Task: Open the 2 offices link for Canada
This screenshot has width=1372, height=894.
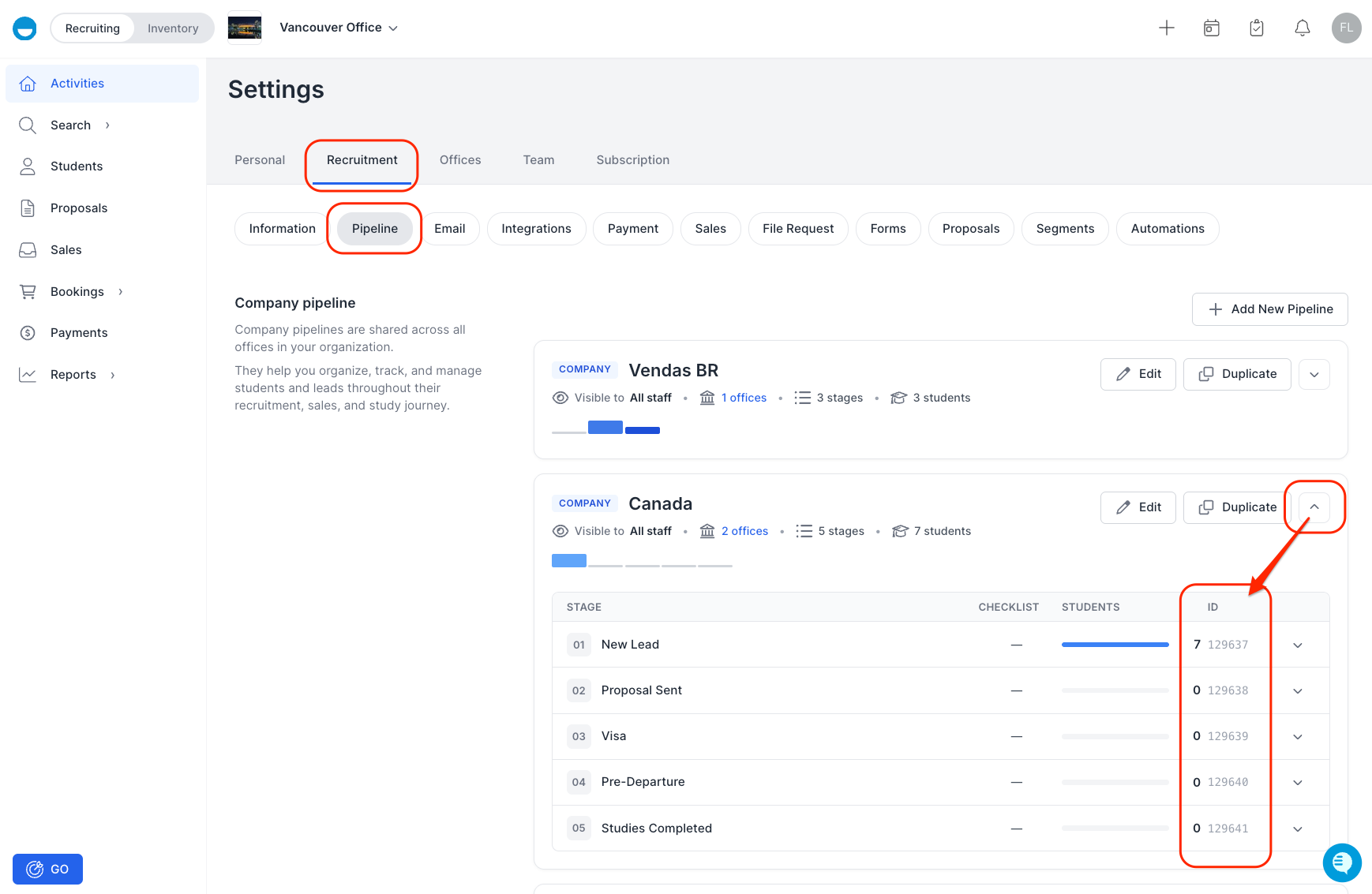Action: [x=744, y=531]
